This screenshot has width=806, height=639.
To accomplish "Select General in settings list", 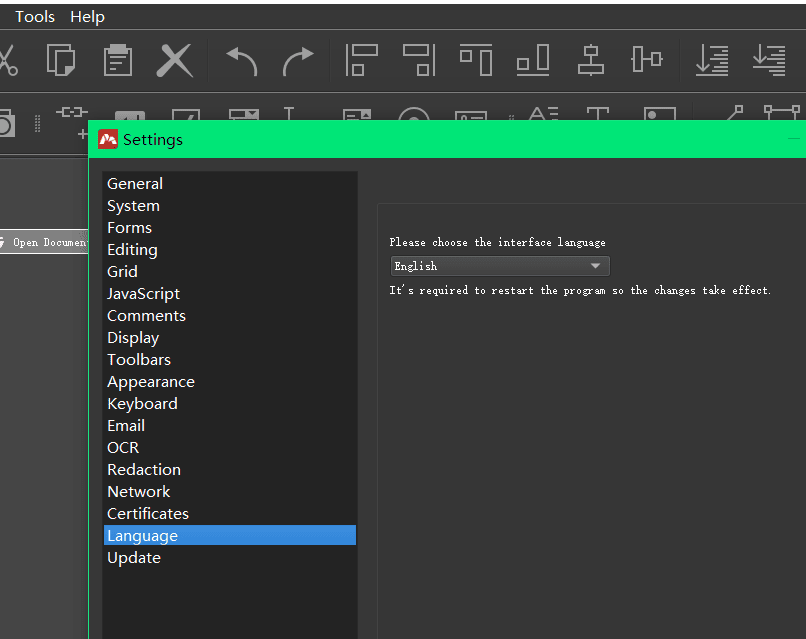I will [x=135, y=184].
